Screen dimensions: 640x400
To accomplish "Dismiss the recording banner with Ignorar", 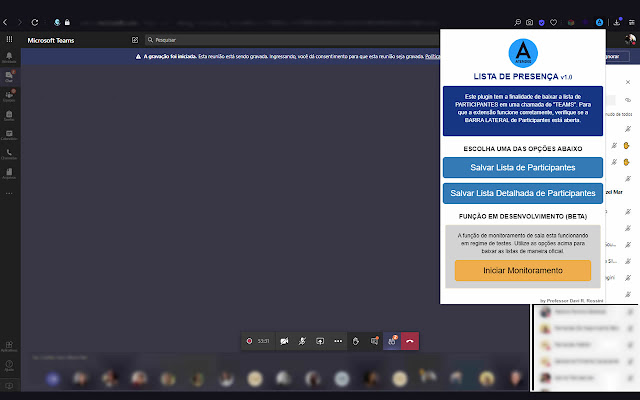I will [616, 56].
